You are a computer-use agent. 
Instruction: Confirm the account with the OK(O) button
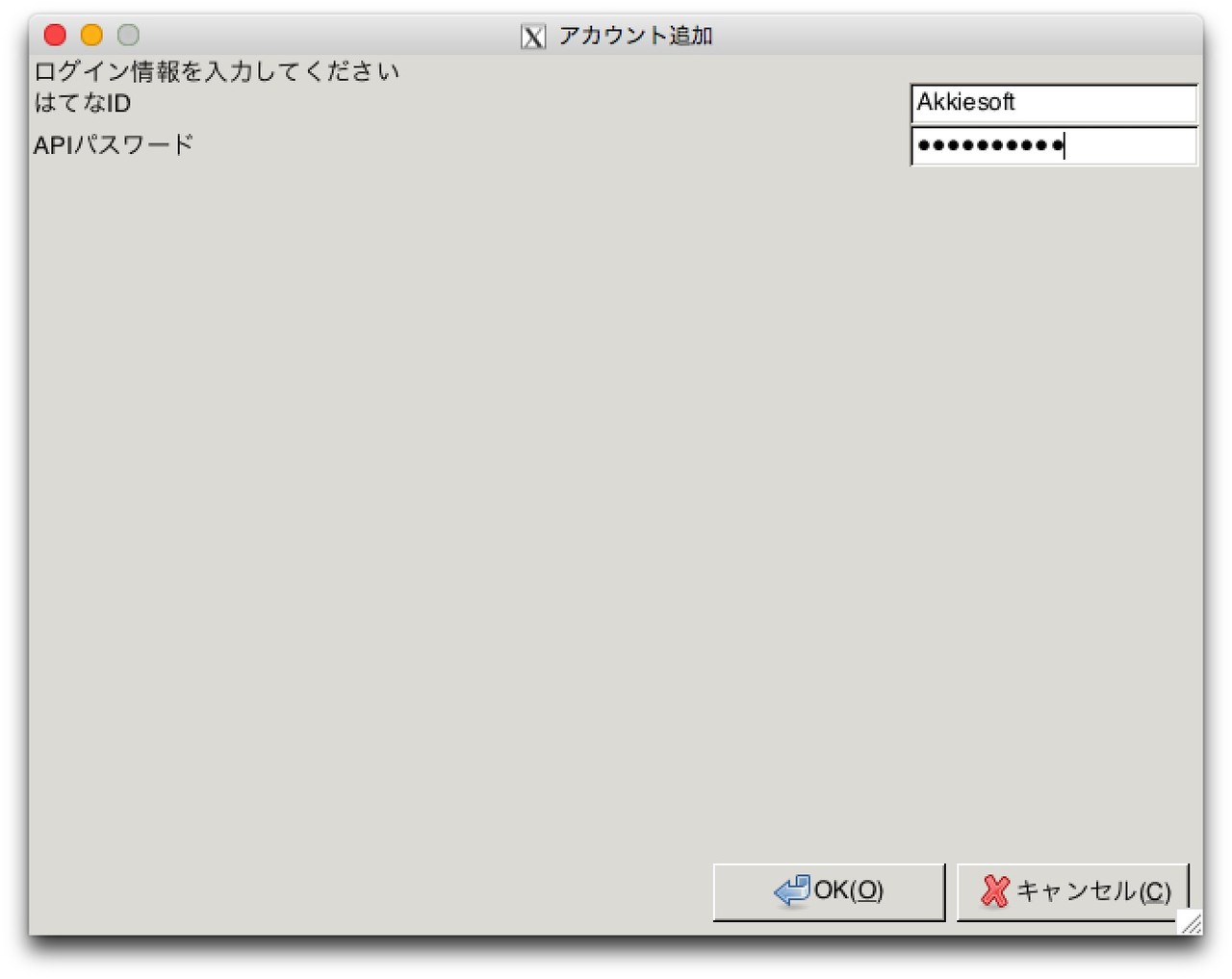(x=829, y=891)
